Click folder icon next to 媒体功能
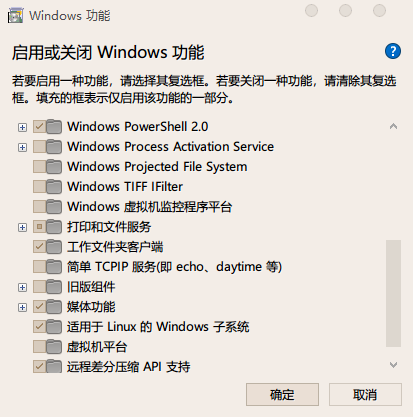413x417 pixels. (54, 307)
